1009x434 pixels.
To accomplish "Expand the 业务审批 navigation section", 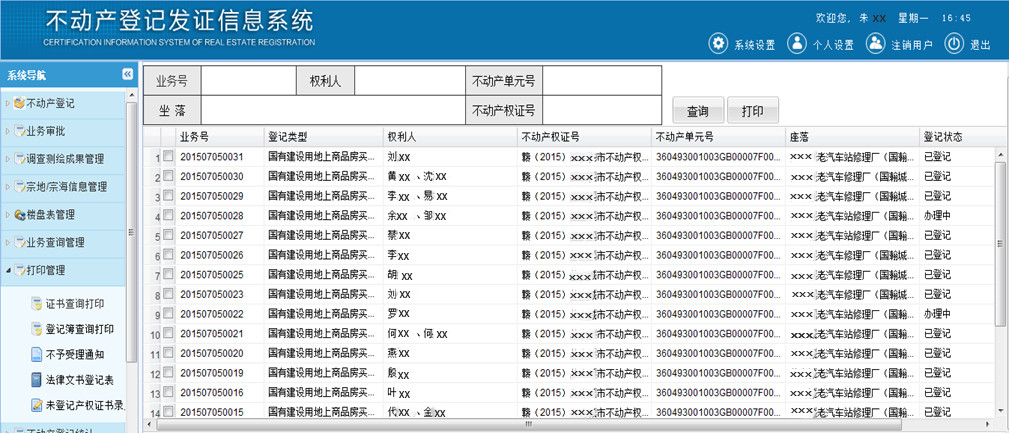I will pyautogui.click(x=8, y=131).
